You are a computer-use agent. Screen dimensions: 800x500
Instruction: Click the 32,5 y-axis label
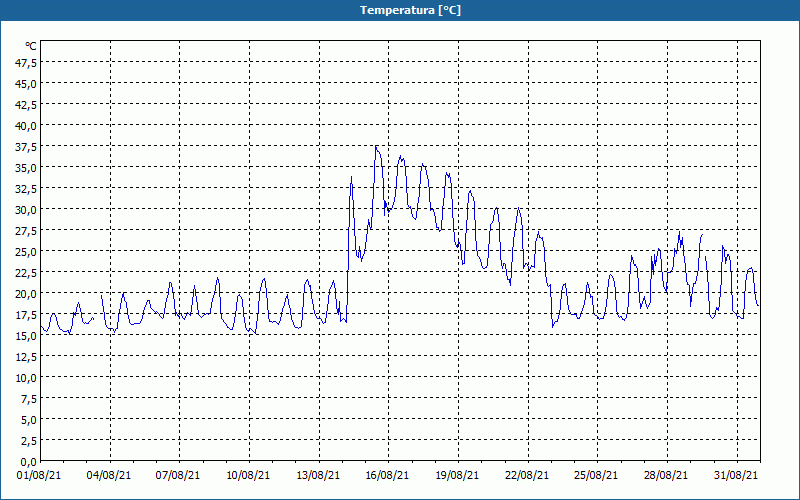pyautogui.click(x=27, y=189)
